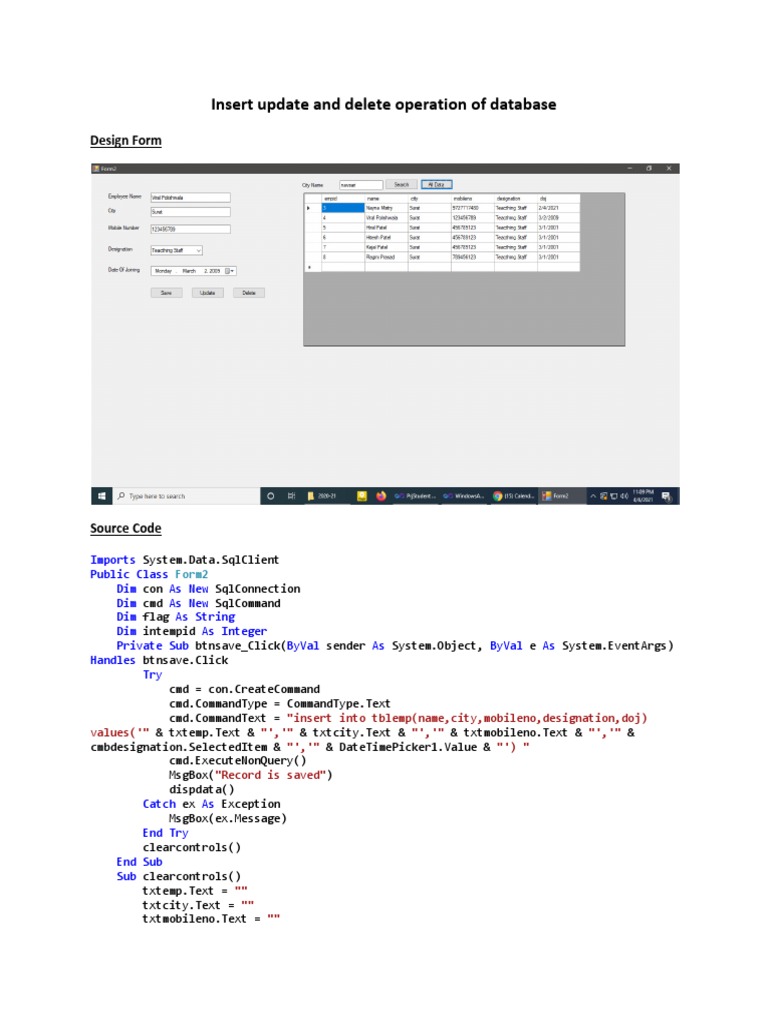The width and height of the screenshot is (768, 1024).
Task: Focus the City Name search field
Action: tap(360, 185)
